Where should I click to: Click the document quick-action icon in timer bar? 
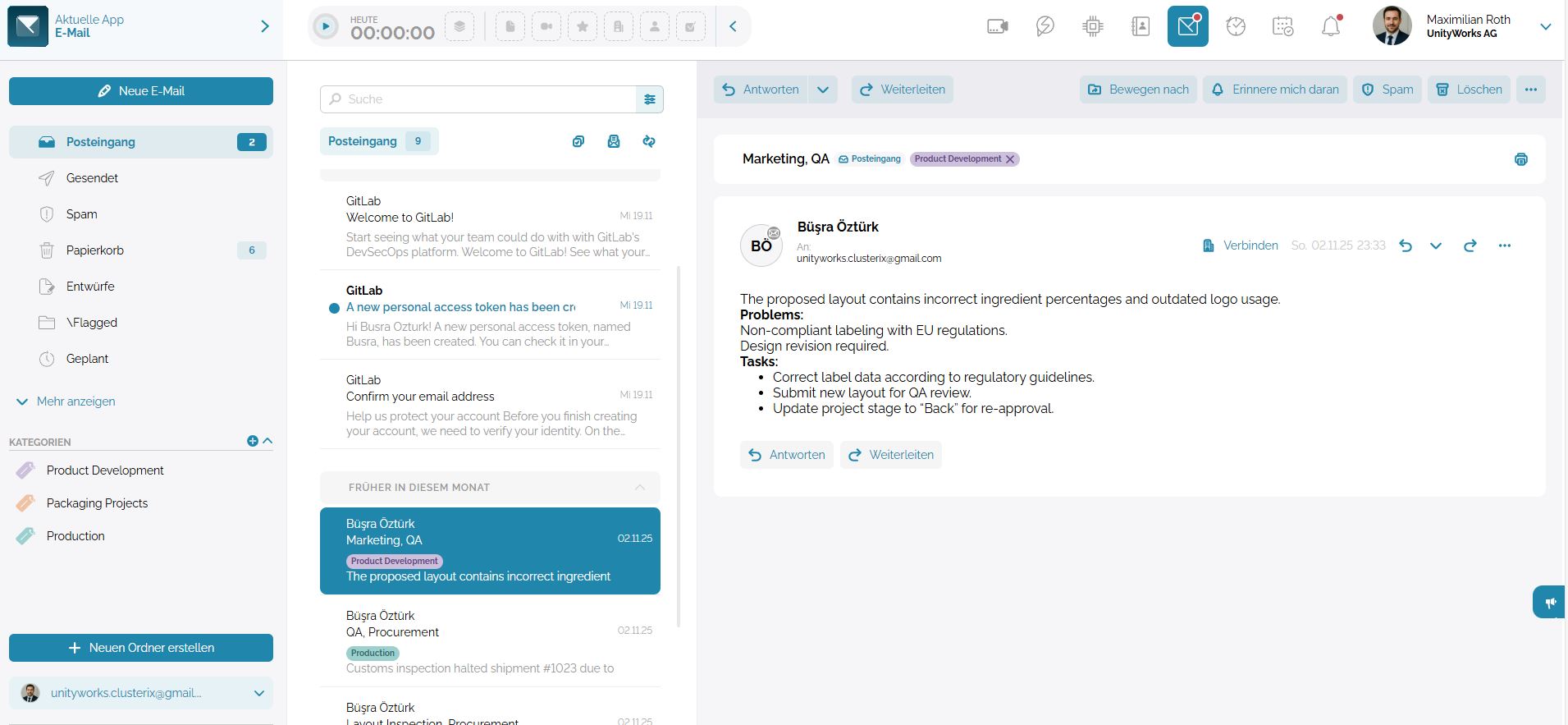coord(510,26)
